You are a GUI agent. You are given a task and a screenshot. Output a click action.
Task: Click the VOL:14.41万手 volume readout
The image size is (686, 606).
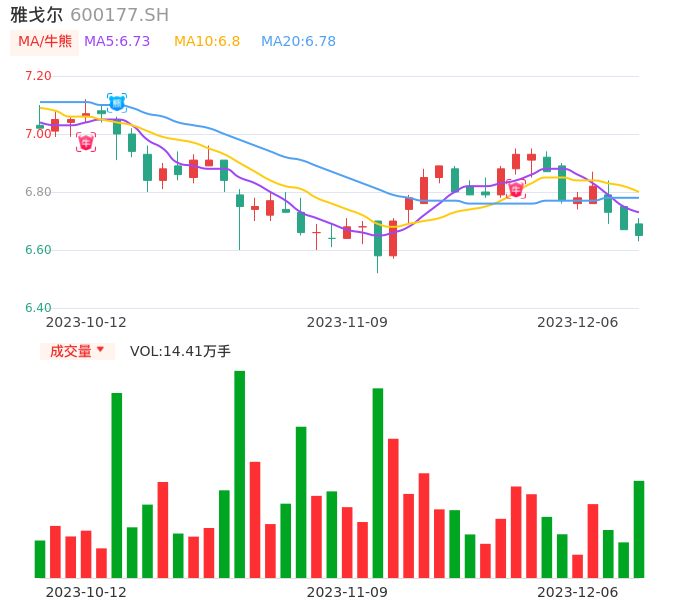[180, 351]
